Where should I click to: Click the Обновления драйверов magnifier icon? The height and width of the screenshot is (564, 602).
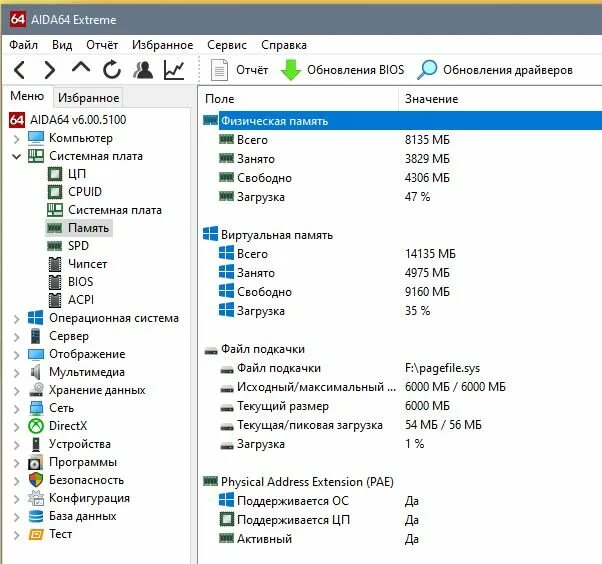[x=427, y=70]
